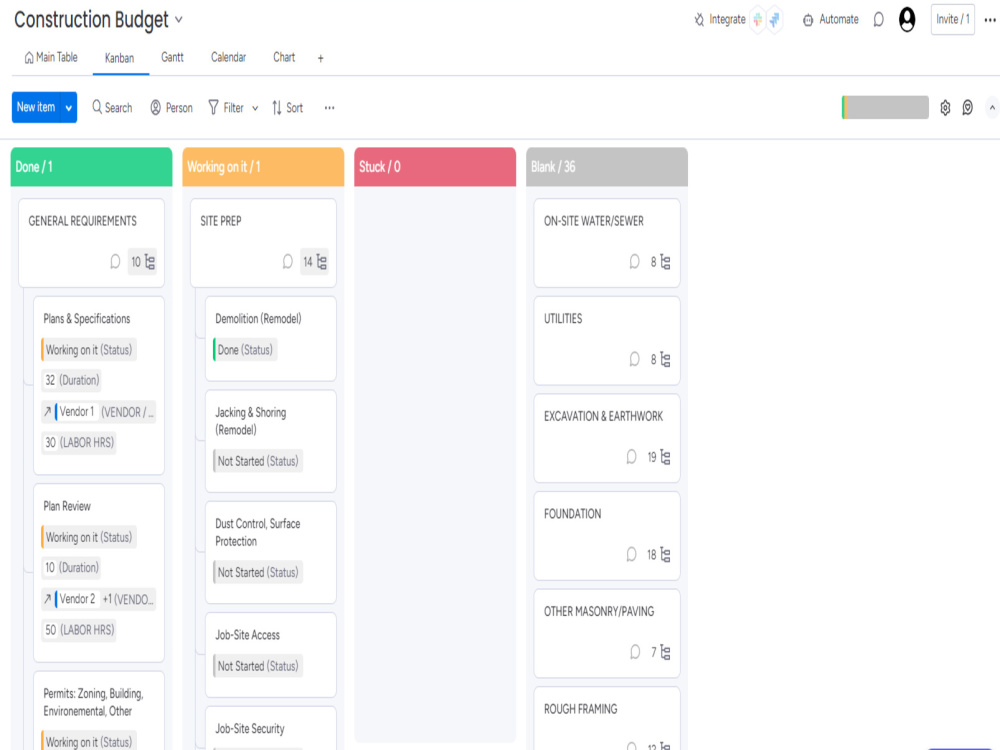Toggle the 14 subitems of SITE PREP
Viewport: 1000px width, 750px height.
pyautogui.click(x=314, y=261)
